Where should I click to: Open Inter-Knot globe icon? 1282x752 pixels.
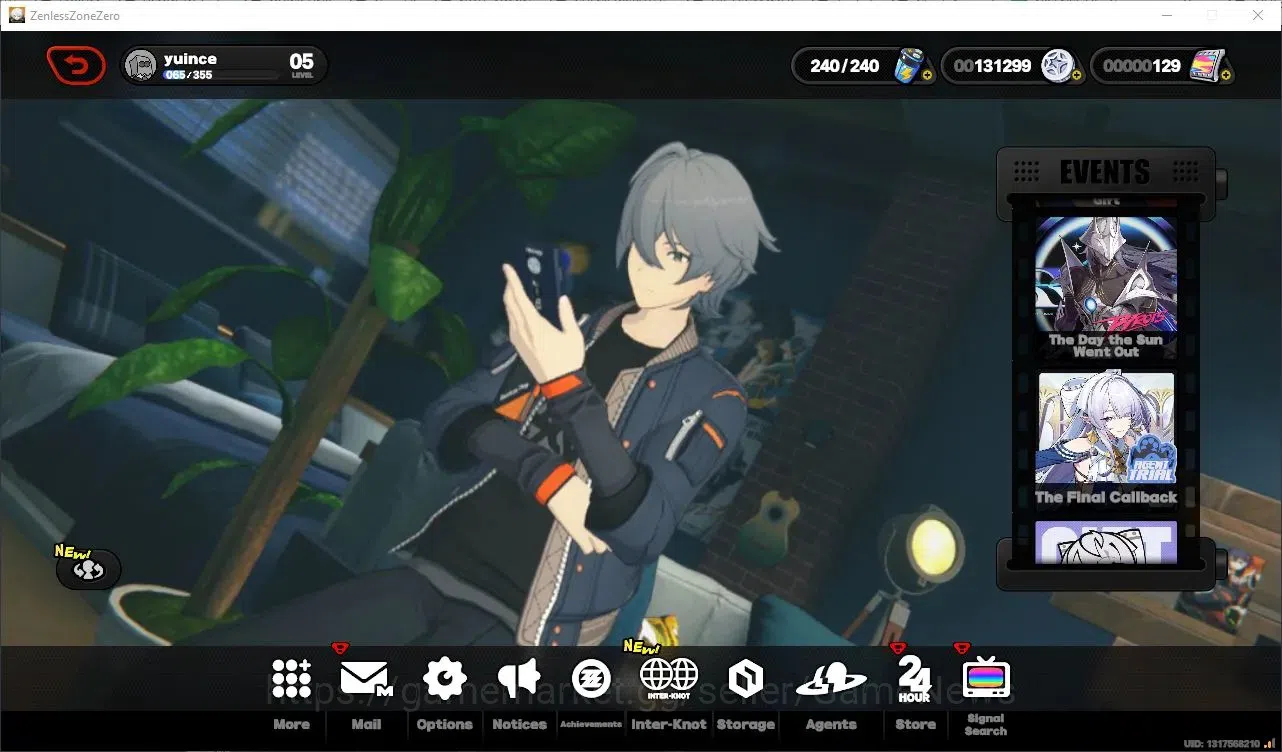[x=669, y=678]
